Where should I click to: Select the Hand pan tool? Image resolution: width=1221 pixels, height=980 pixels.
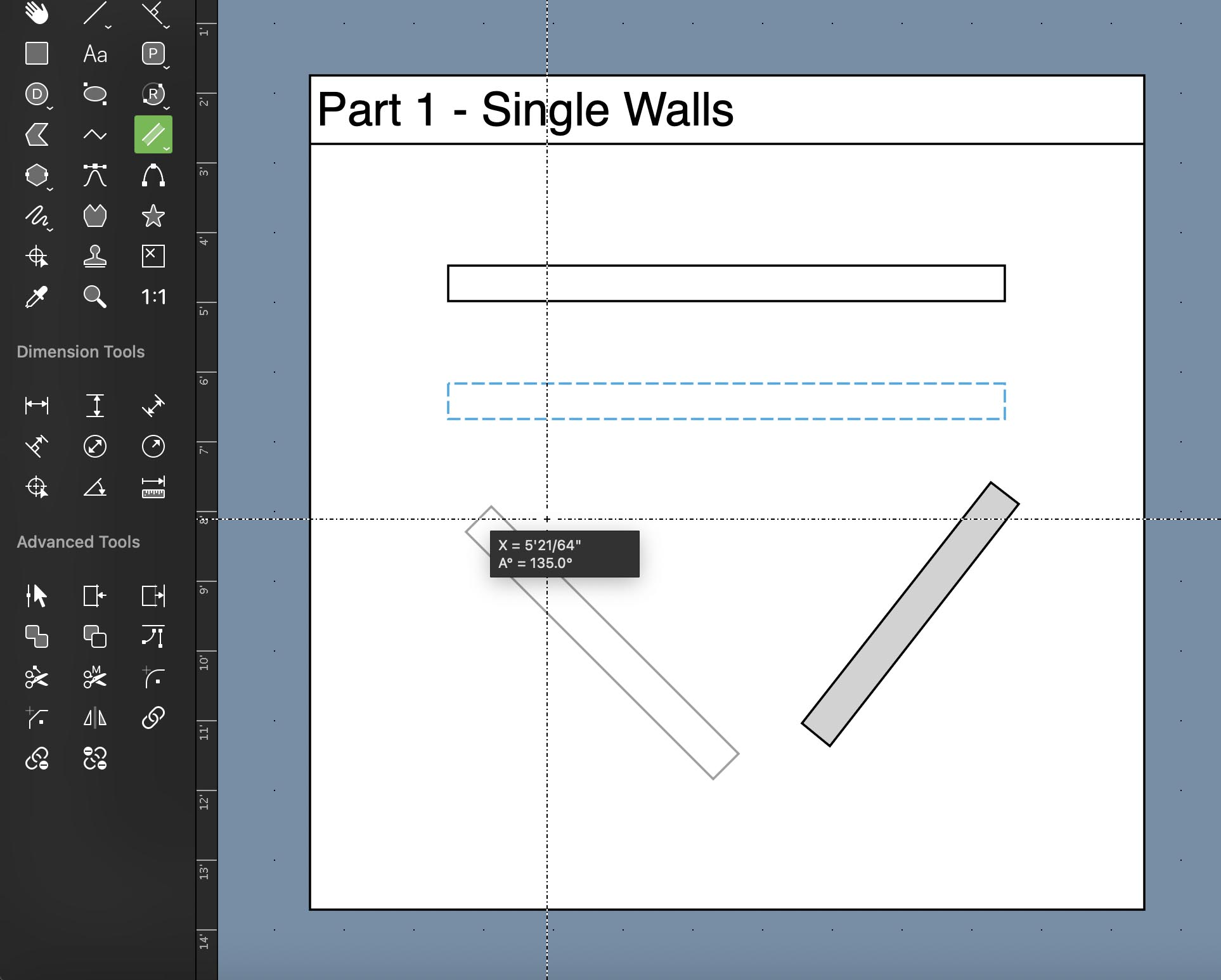click(x=37, y=13)
